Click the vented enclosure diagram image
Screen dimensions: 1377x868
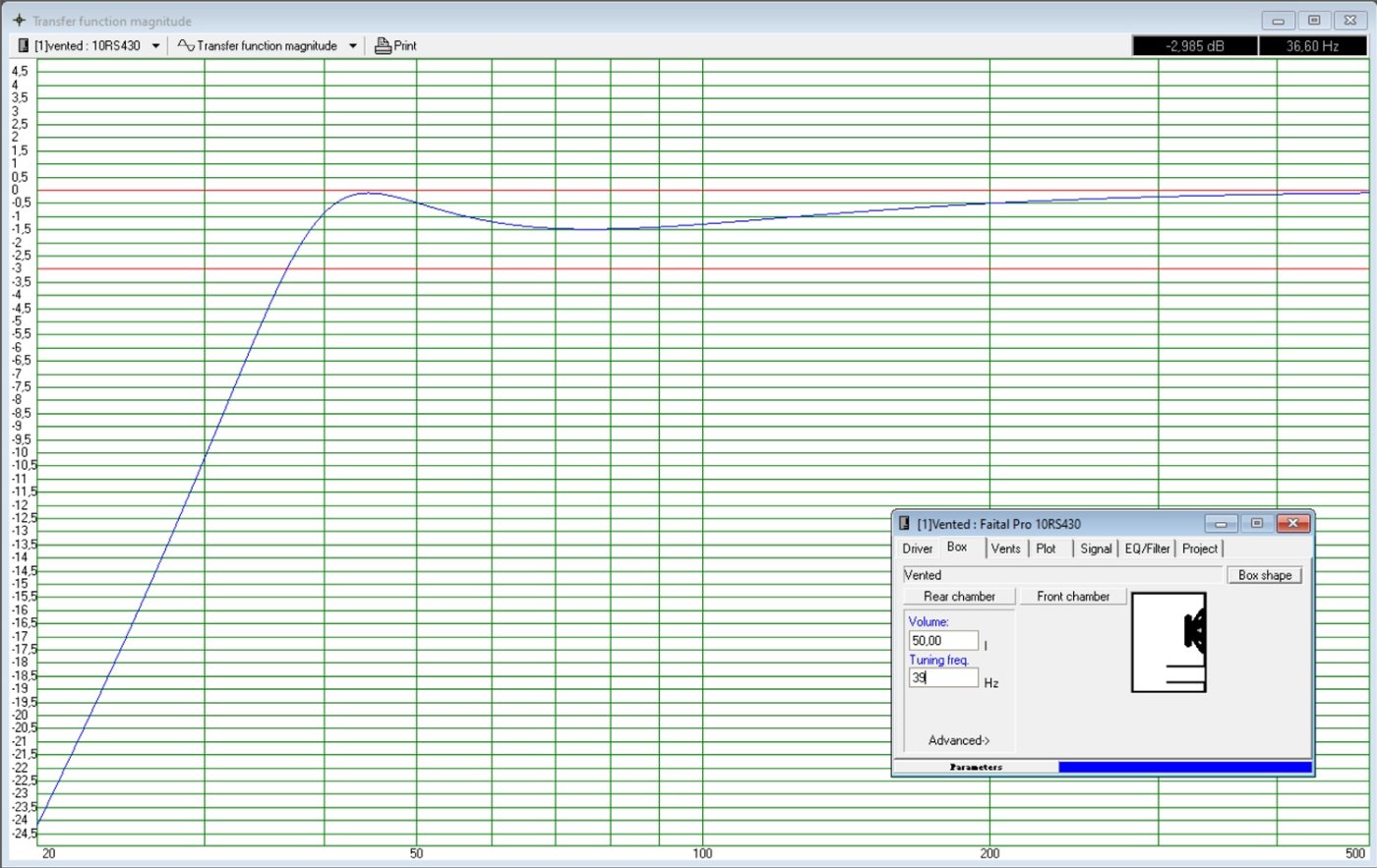click(x=1168, y=642)
